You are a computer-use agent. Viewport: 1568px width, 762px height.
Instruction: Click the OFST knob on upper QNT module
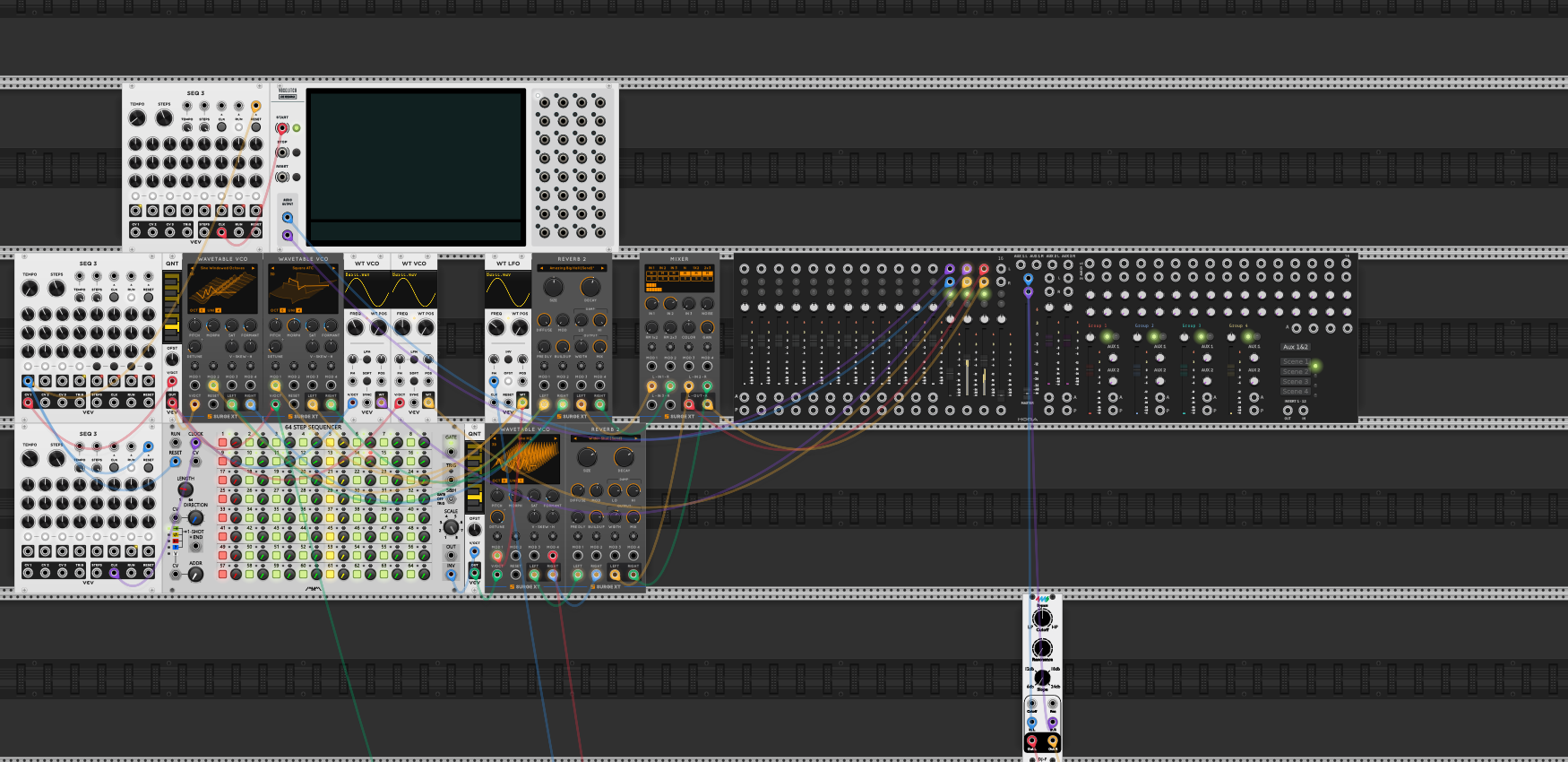[172, 359]
